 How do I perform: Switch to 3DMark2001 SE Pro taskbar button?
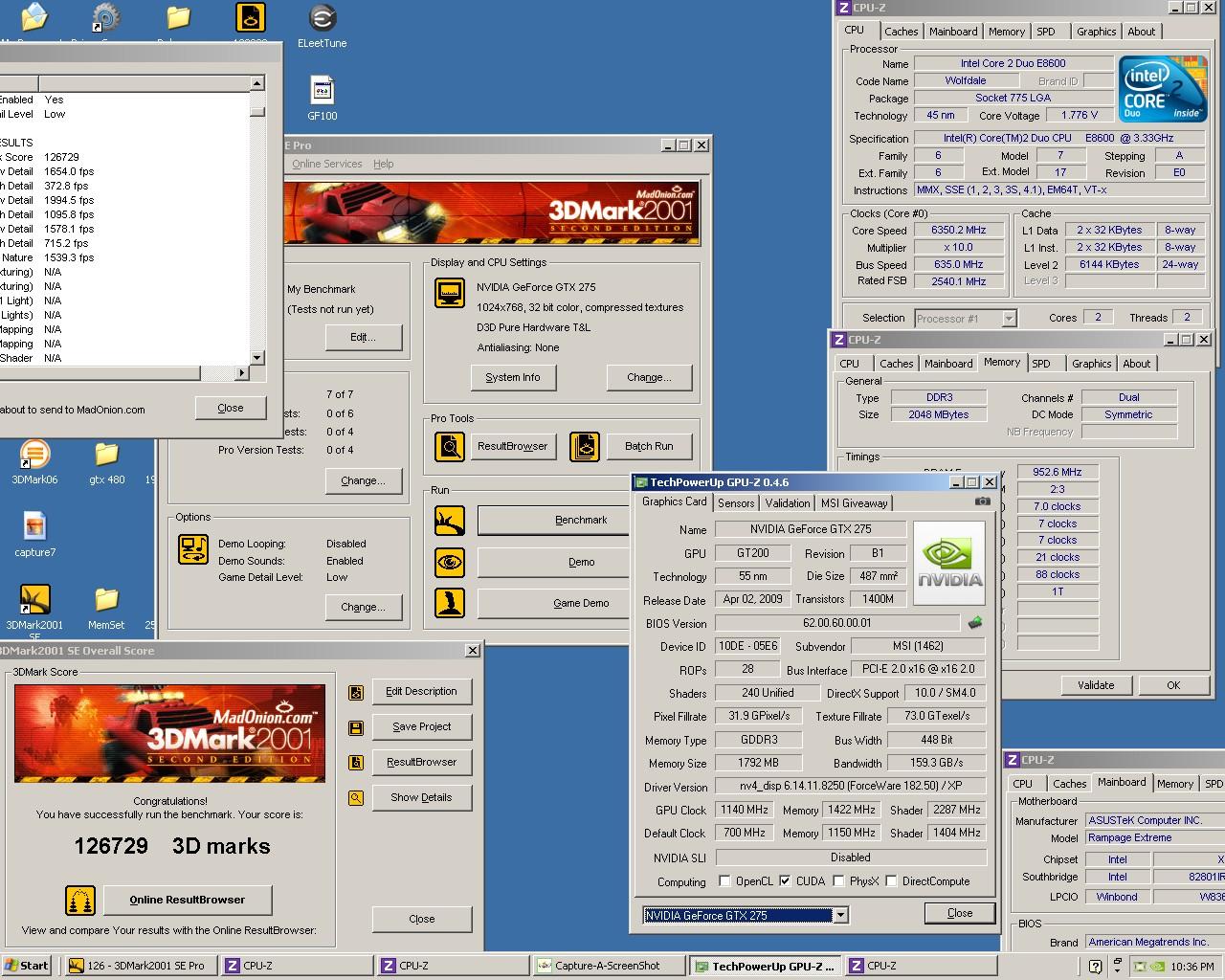coord(141,966)
